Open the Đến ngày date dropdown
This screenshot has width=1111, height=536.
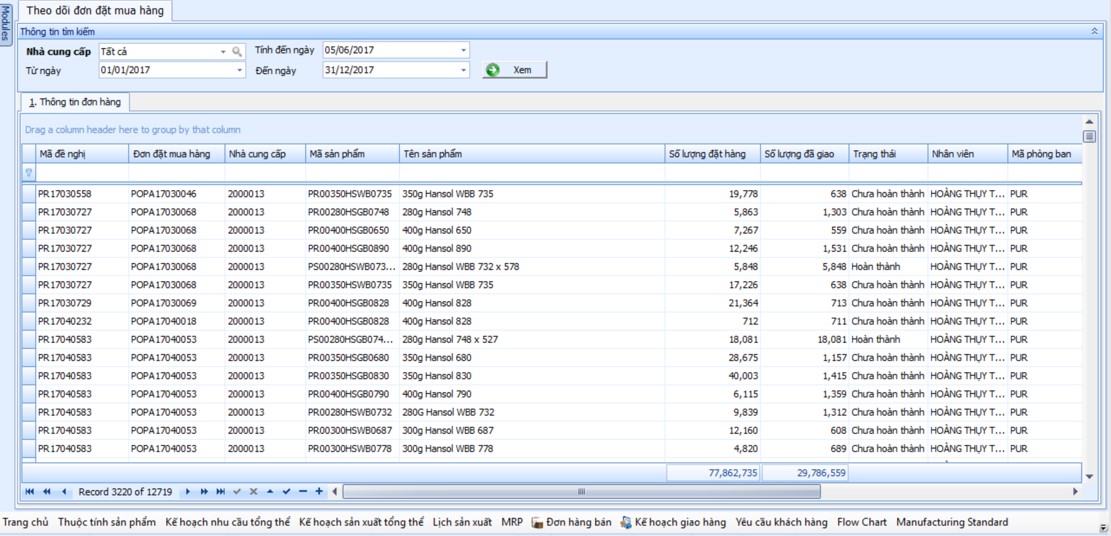coord(463,70)
